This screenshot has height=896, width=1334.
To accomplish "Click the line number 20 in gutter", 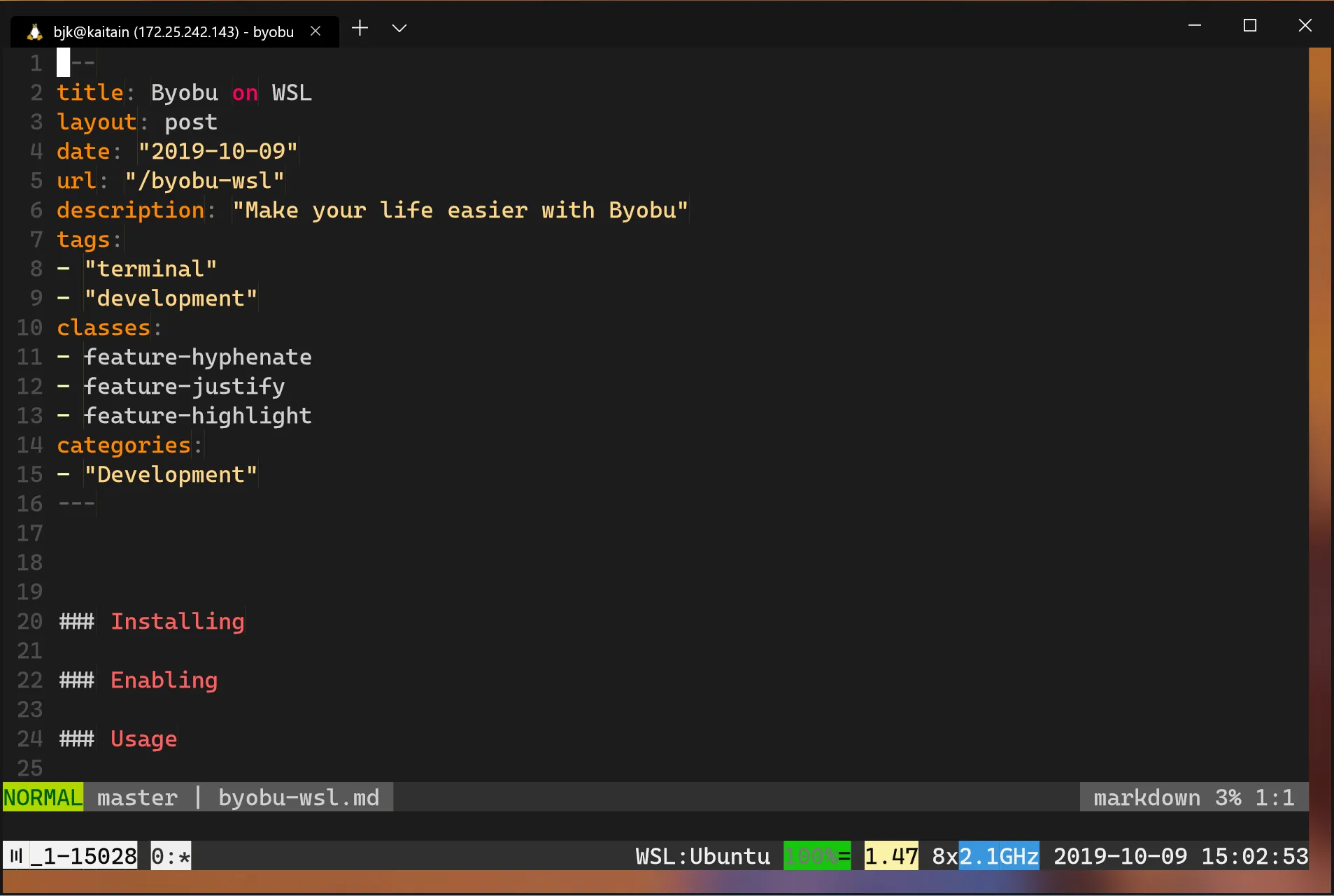I will [x=29, y=622].
